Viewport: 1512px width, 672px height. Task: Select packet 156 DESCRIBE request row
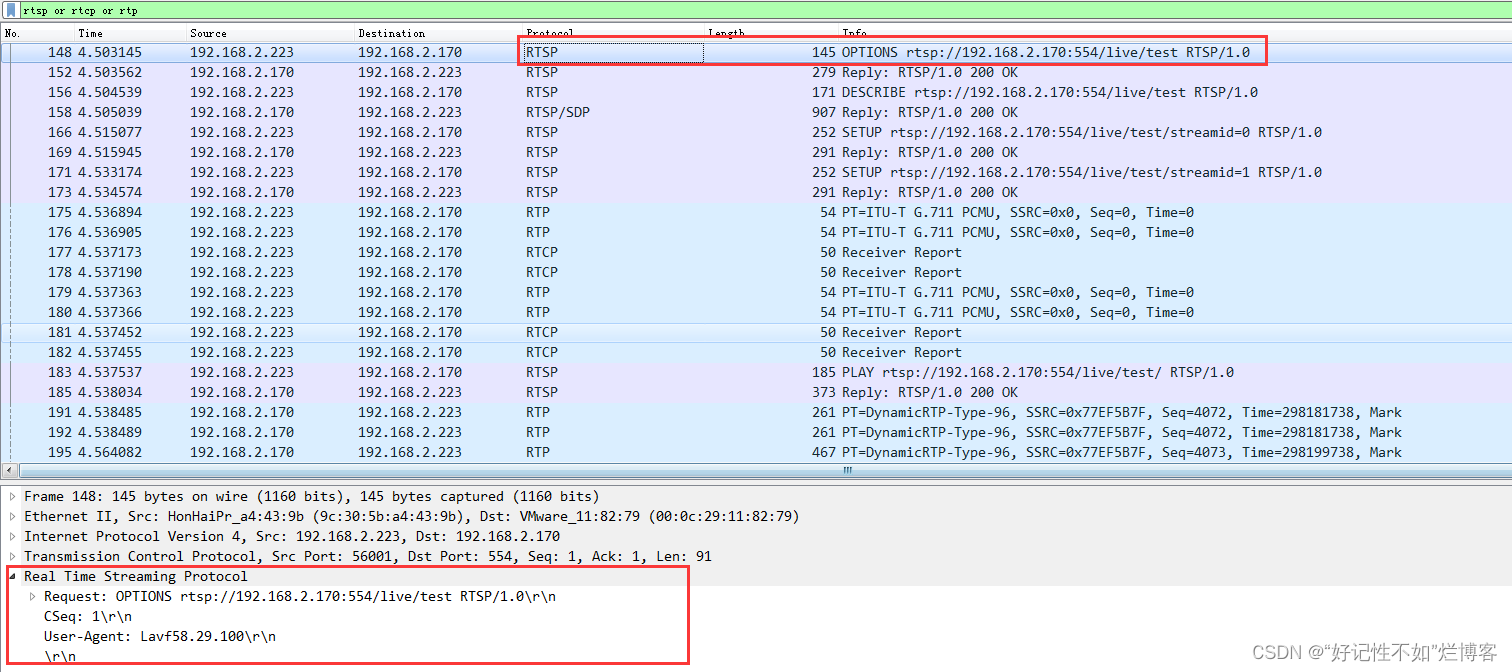click(x=756, y=92)
